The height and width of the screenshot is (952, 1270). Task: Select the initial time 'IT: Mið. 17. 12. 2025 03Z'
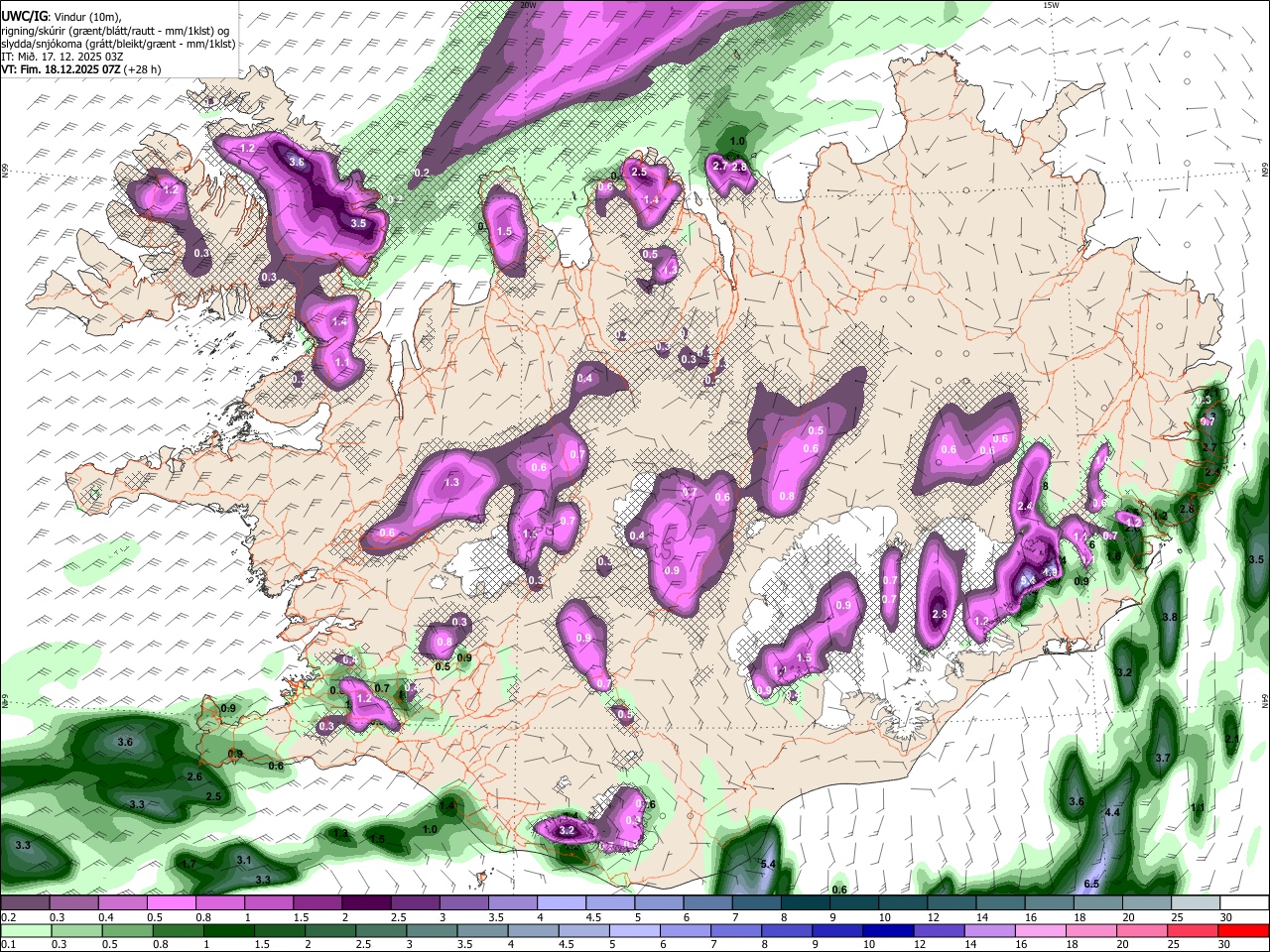pos(62,57)
